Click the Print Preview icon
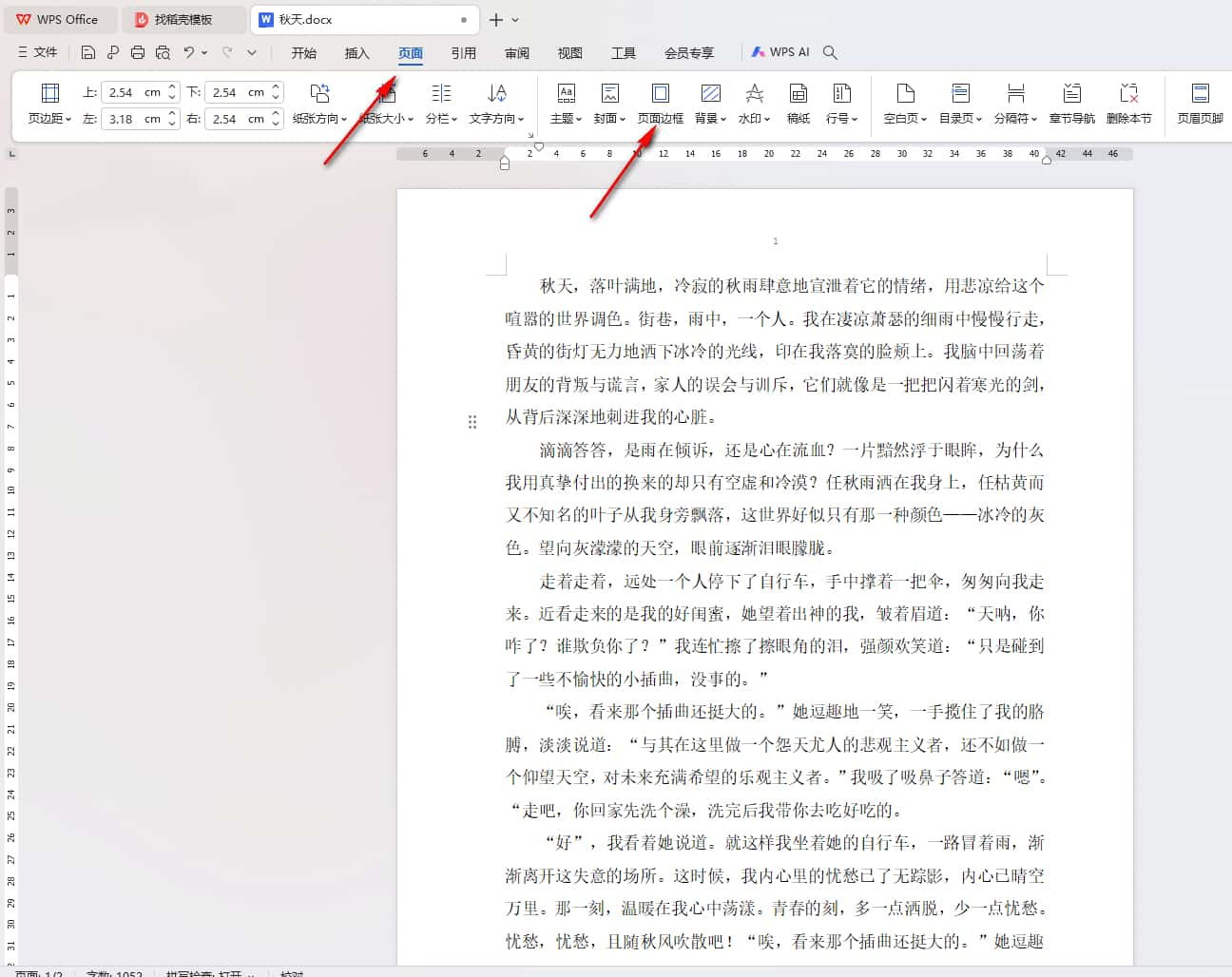This screenshot has width=1232, height=977. coord(163,52)
